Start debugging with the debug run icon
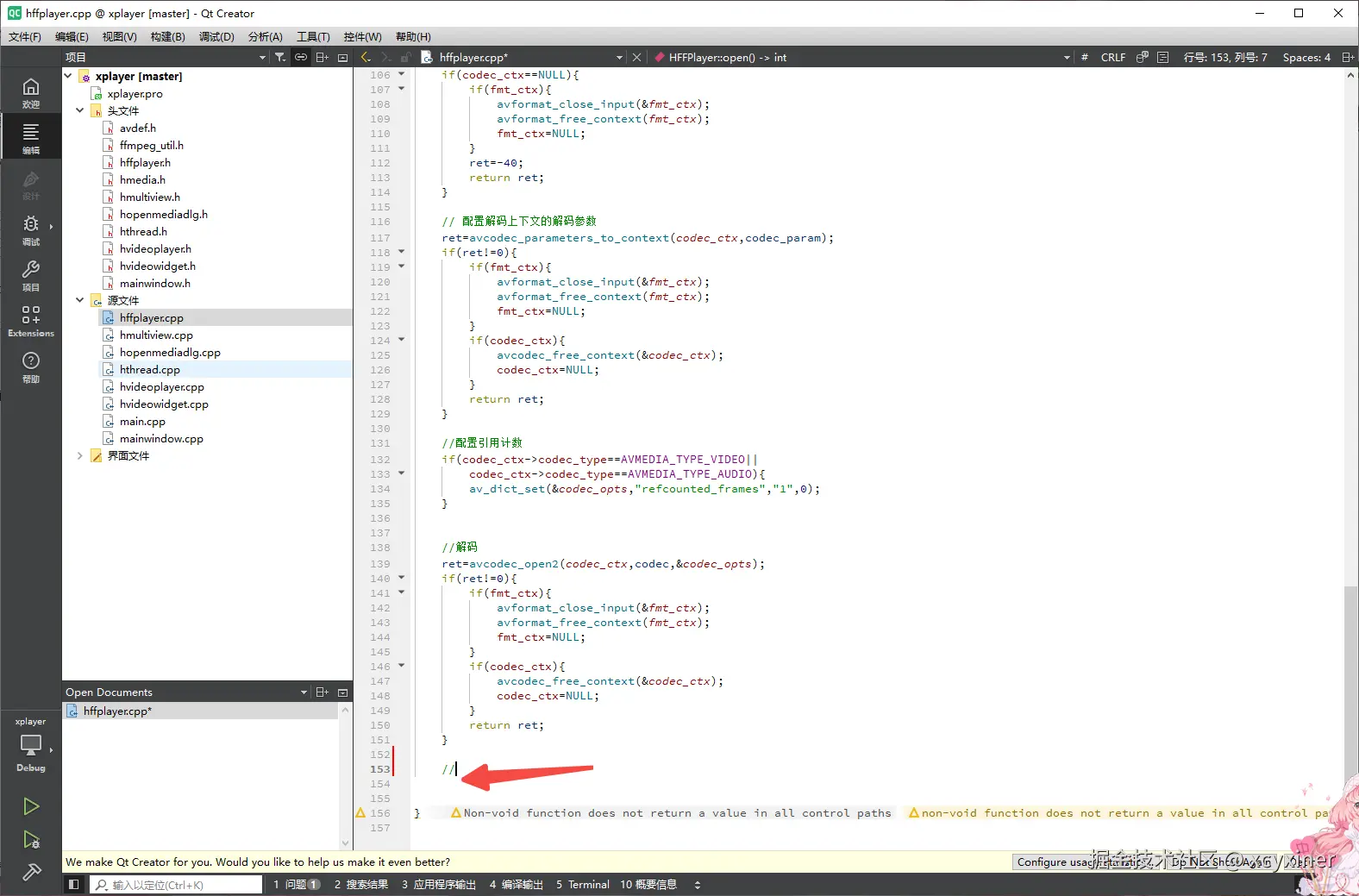 pyautogui.click(x=31, y=840)
